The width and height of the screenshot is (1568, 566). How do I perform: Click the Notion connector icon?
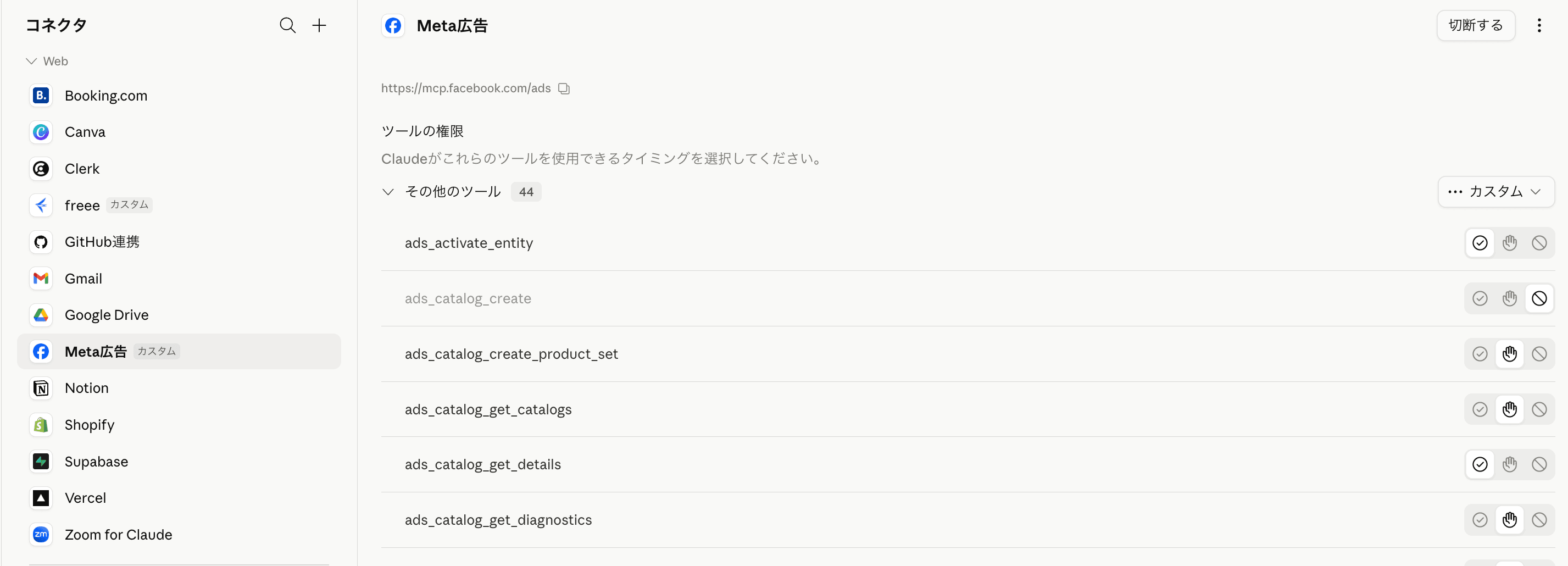coord(41,389)
